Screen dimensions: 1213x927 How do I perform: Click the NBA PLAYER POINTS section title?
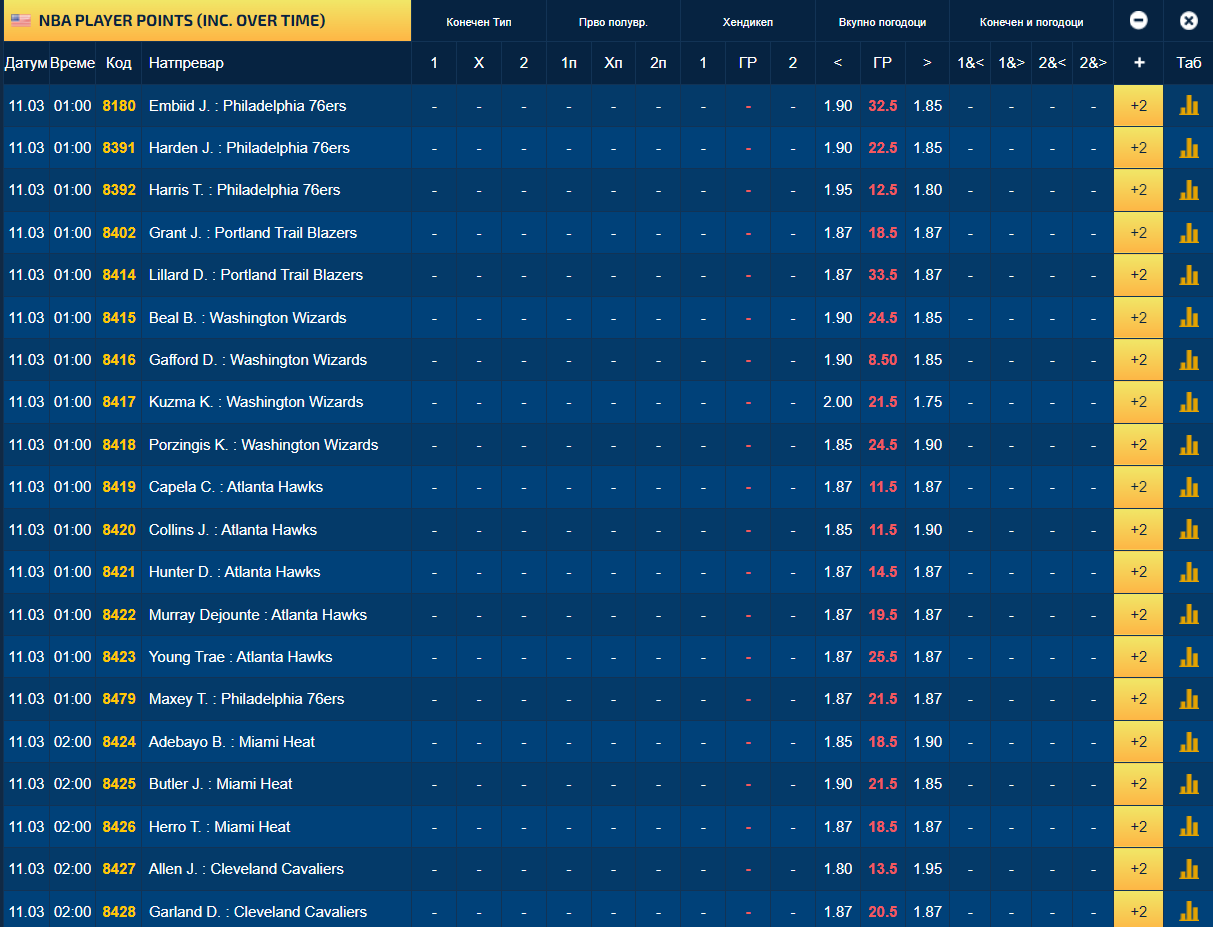[x=182, y=20]
